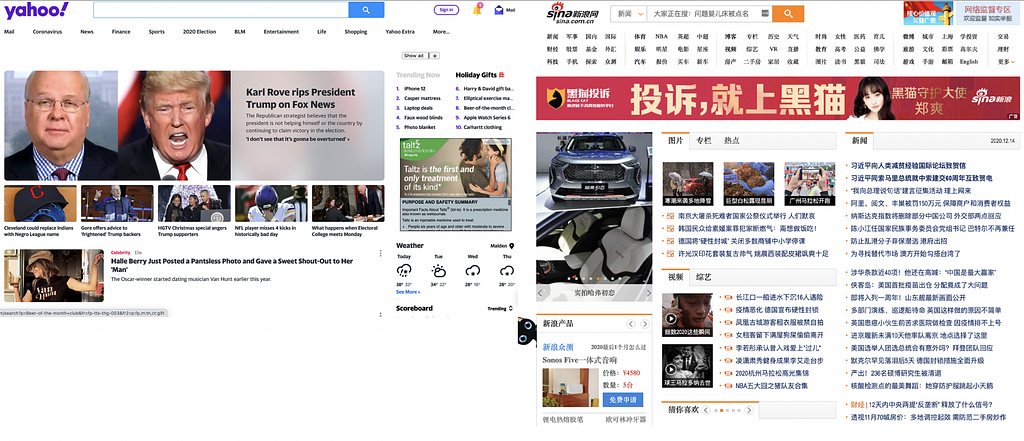This screenshot has width=1024, height=441.
Task: Open 财经 label in Sina news list
Action: click(x=857, y=404)
